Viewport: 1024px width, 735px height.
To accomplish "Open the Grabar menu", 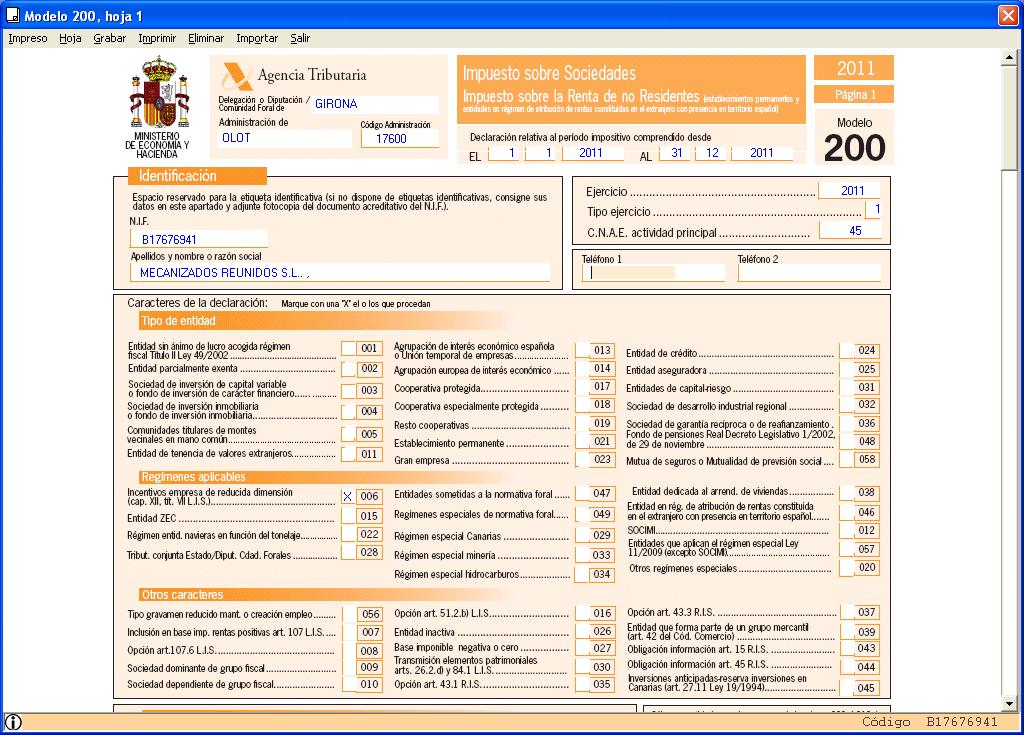I will 109,39.
